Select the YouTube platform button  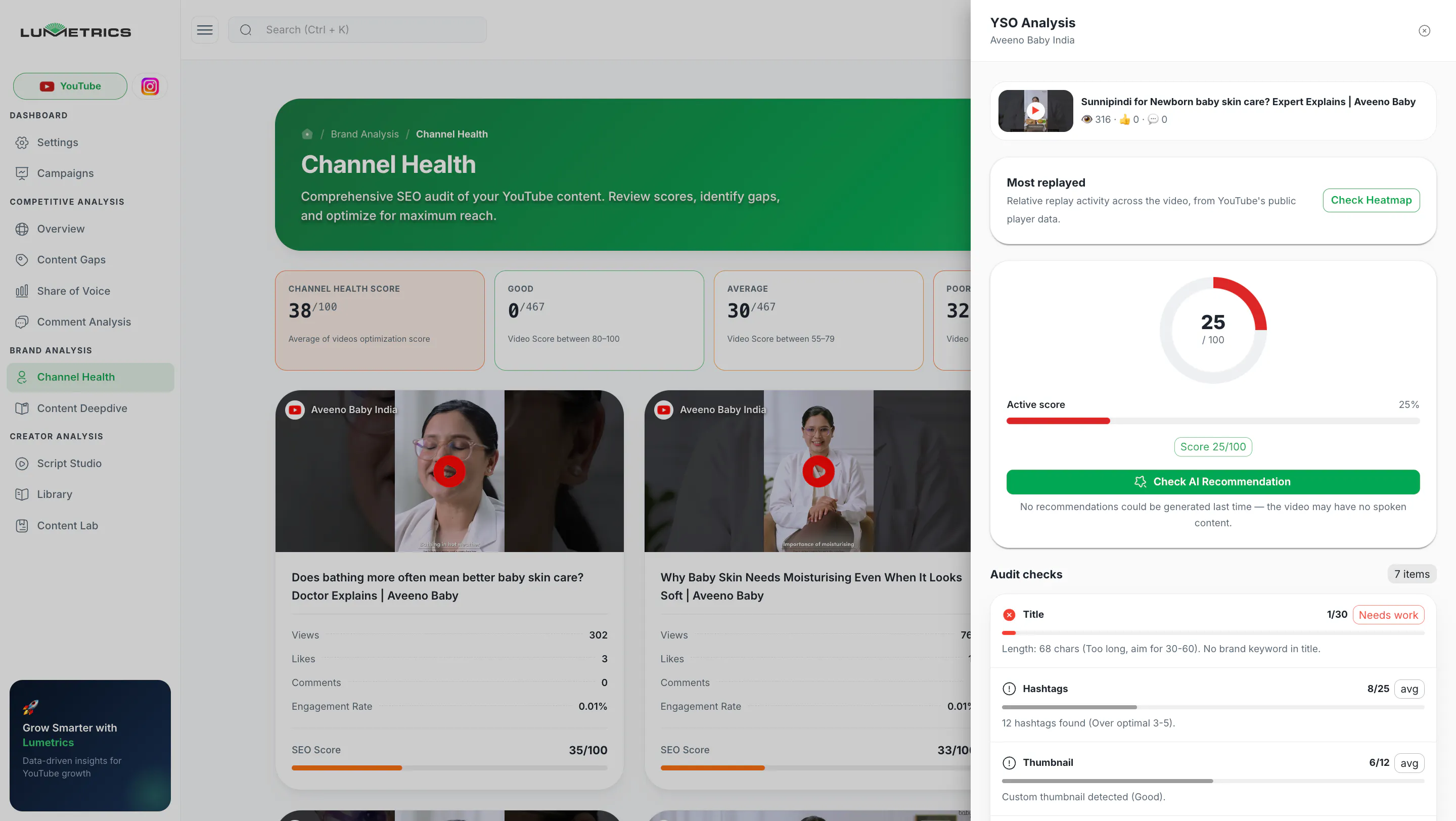click(70, 86)
